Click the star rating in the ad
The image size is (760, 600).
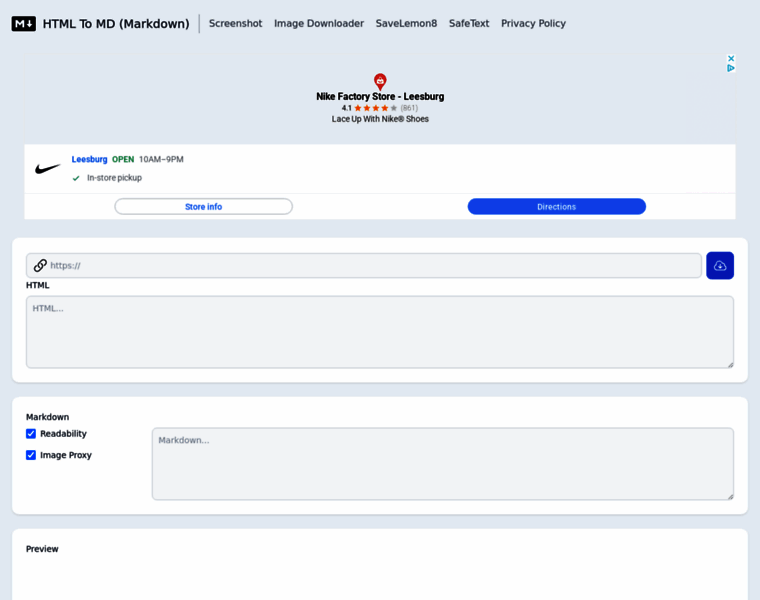(x=376, y=108)
